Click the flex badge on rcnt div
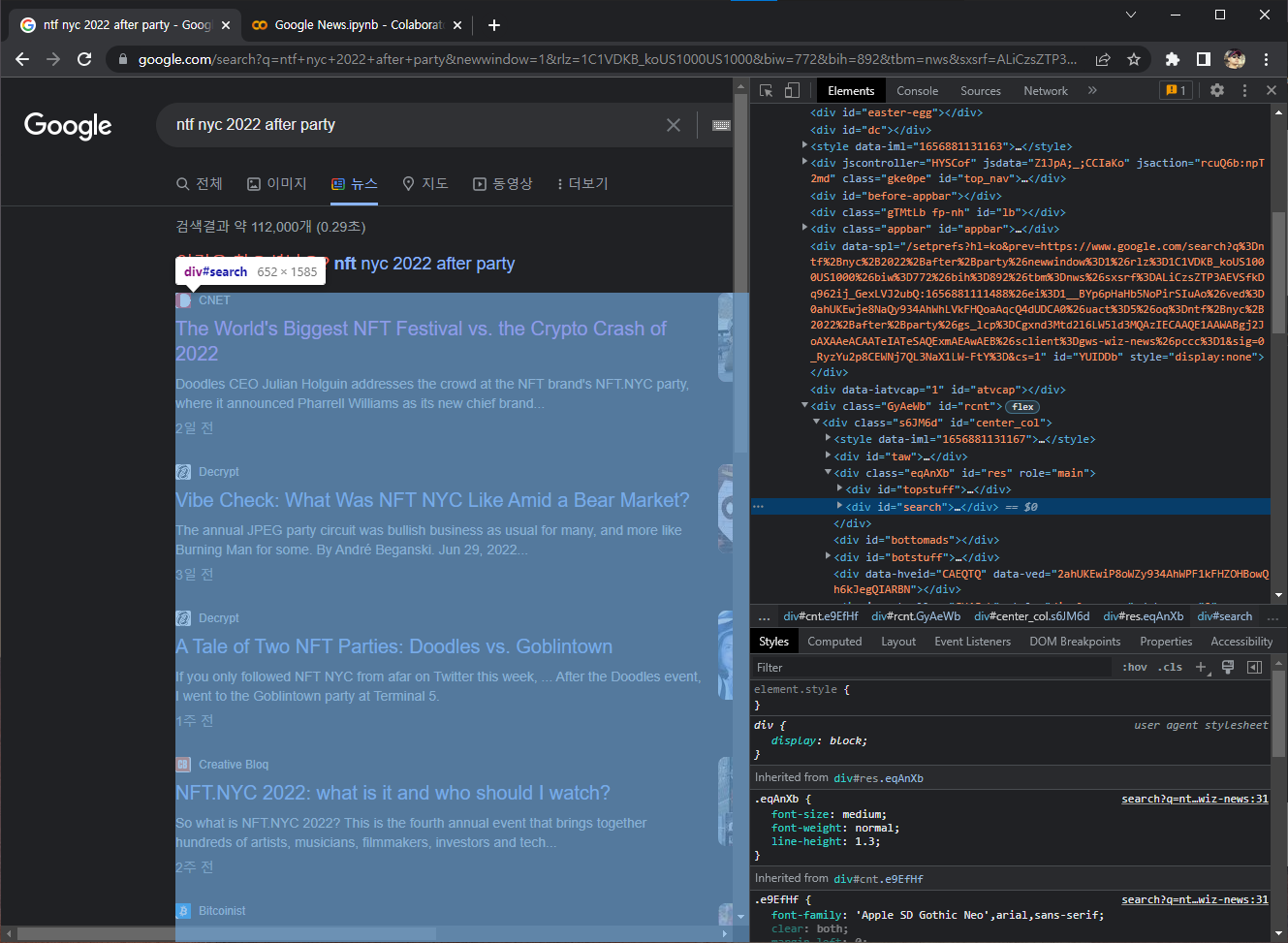1288x943 pixels. tap(1022, 407)
